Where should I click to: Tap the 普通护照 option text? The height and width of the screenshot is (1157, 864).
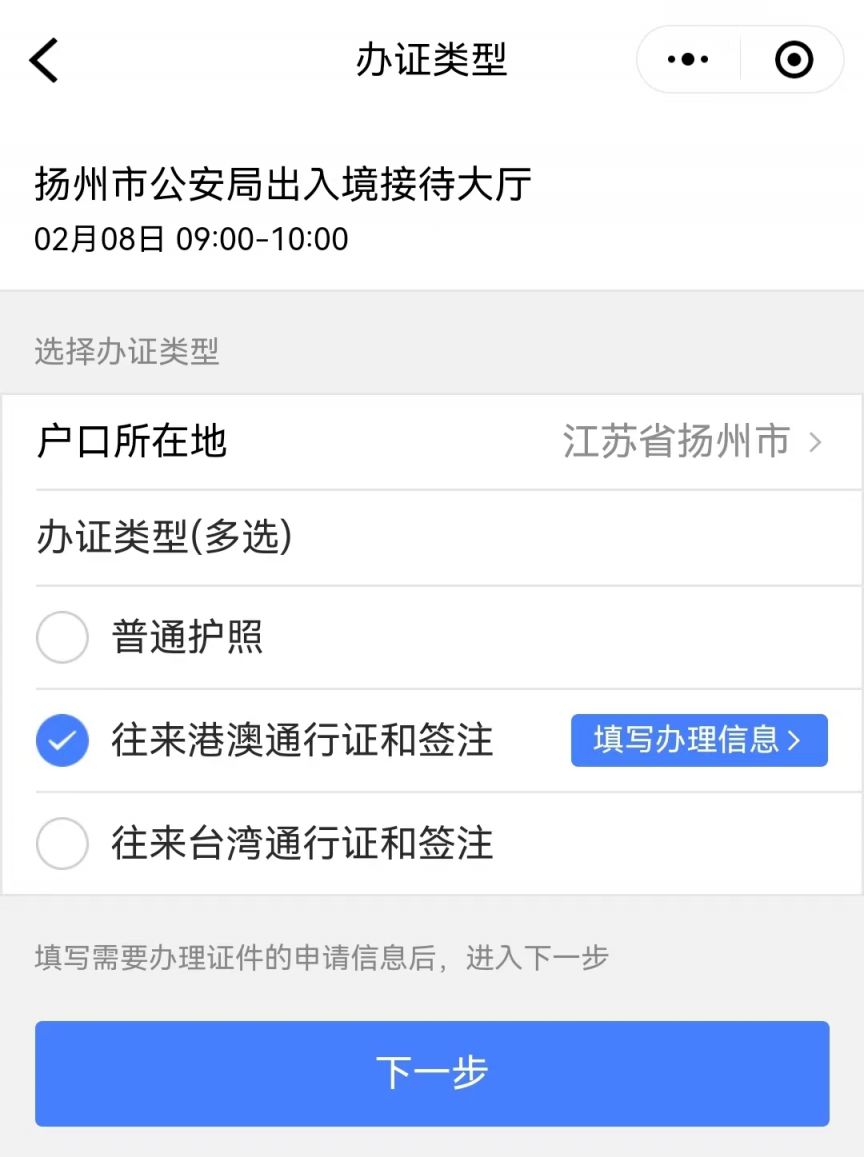(x=188, y=637)
